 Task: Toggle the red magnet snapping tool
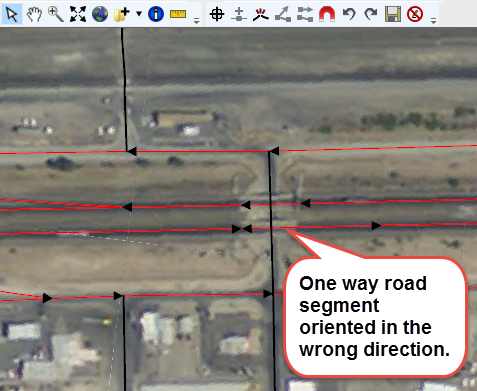pos(327,14)
